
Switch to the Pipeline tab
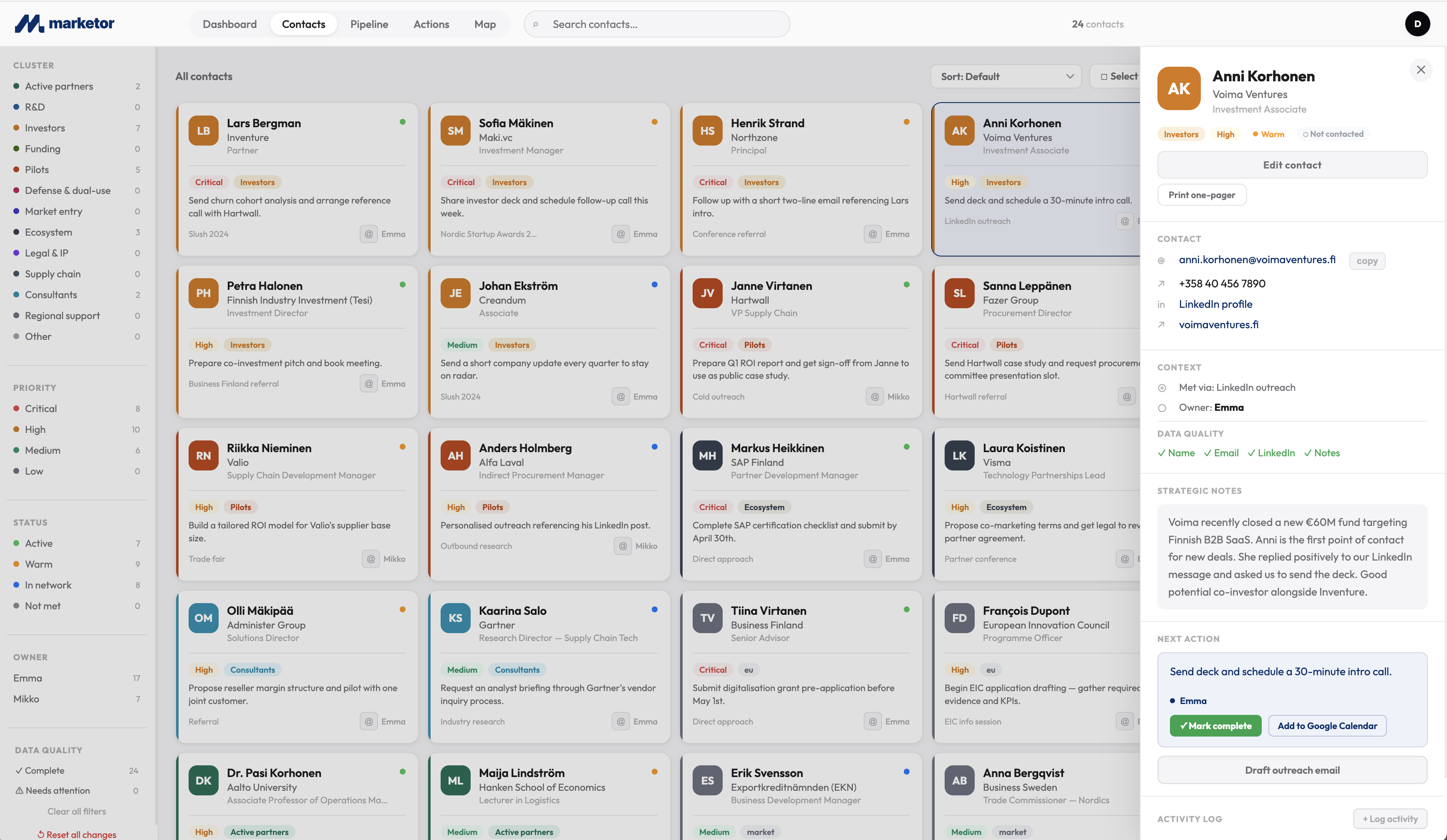[369, 24]
